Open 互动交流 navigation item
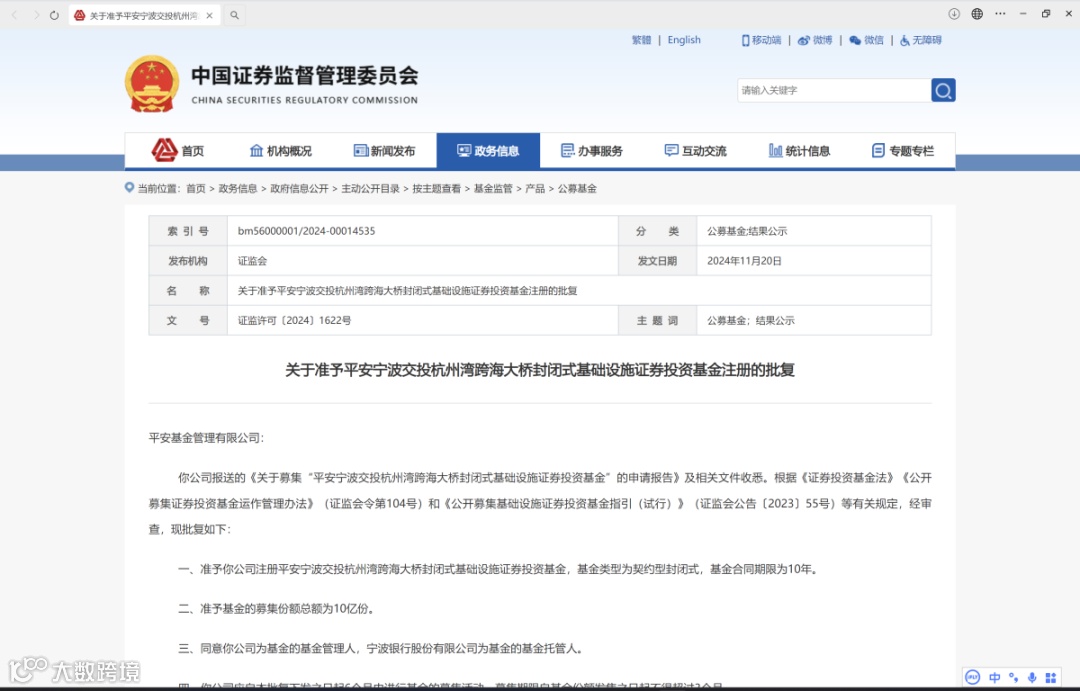This screenshot has width=1080, height=691. tap(696, 151)
